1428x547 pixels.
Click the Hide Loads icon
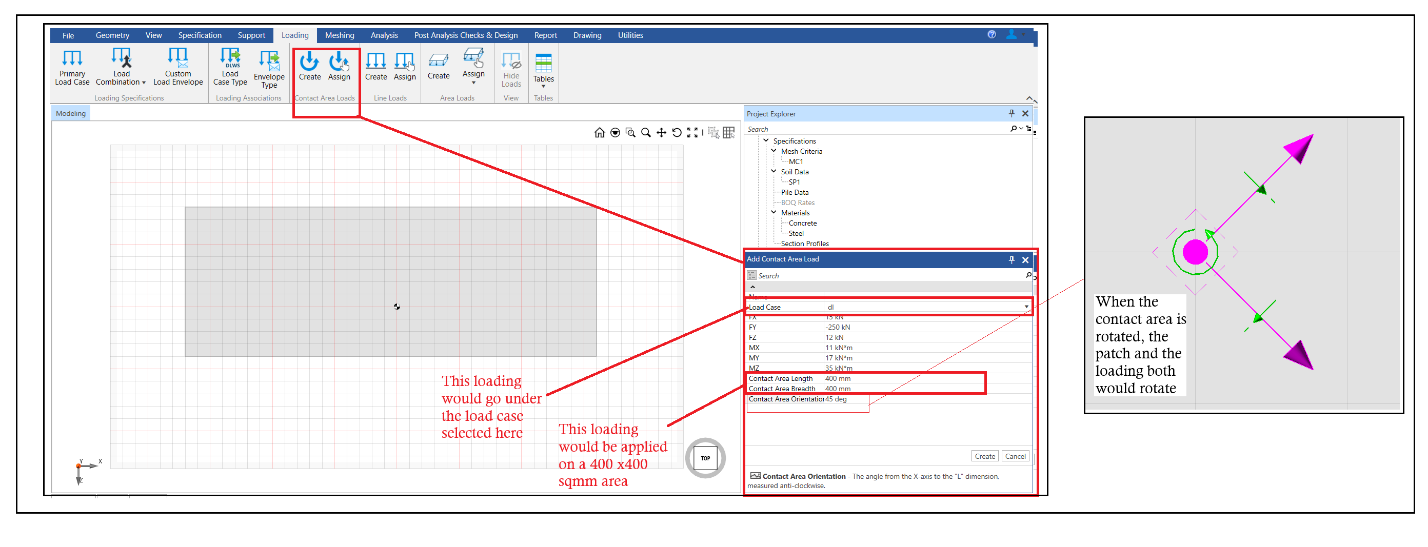511,61
